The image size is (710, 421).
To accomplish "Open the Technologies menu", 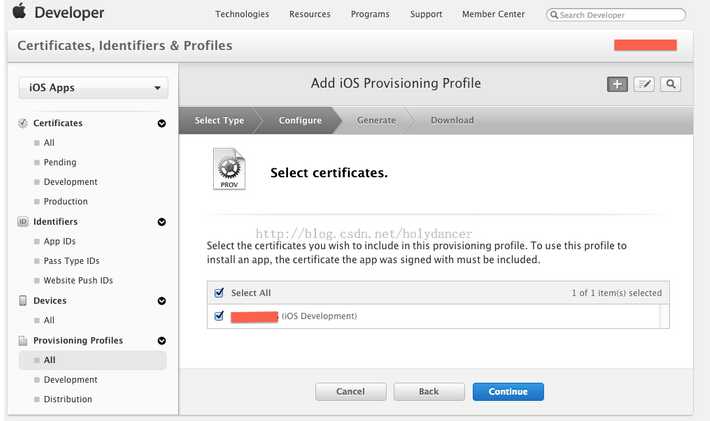I will (242, 14).
